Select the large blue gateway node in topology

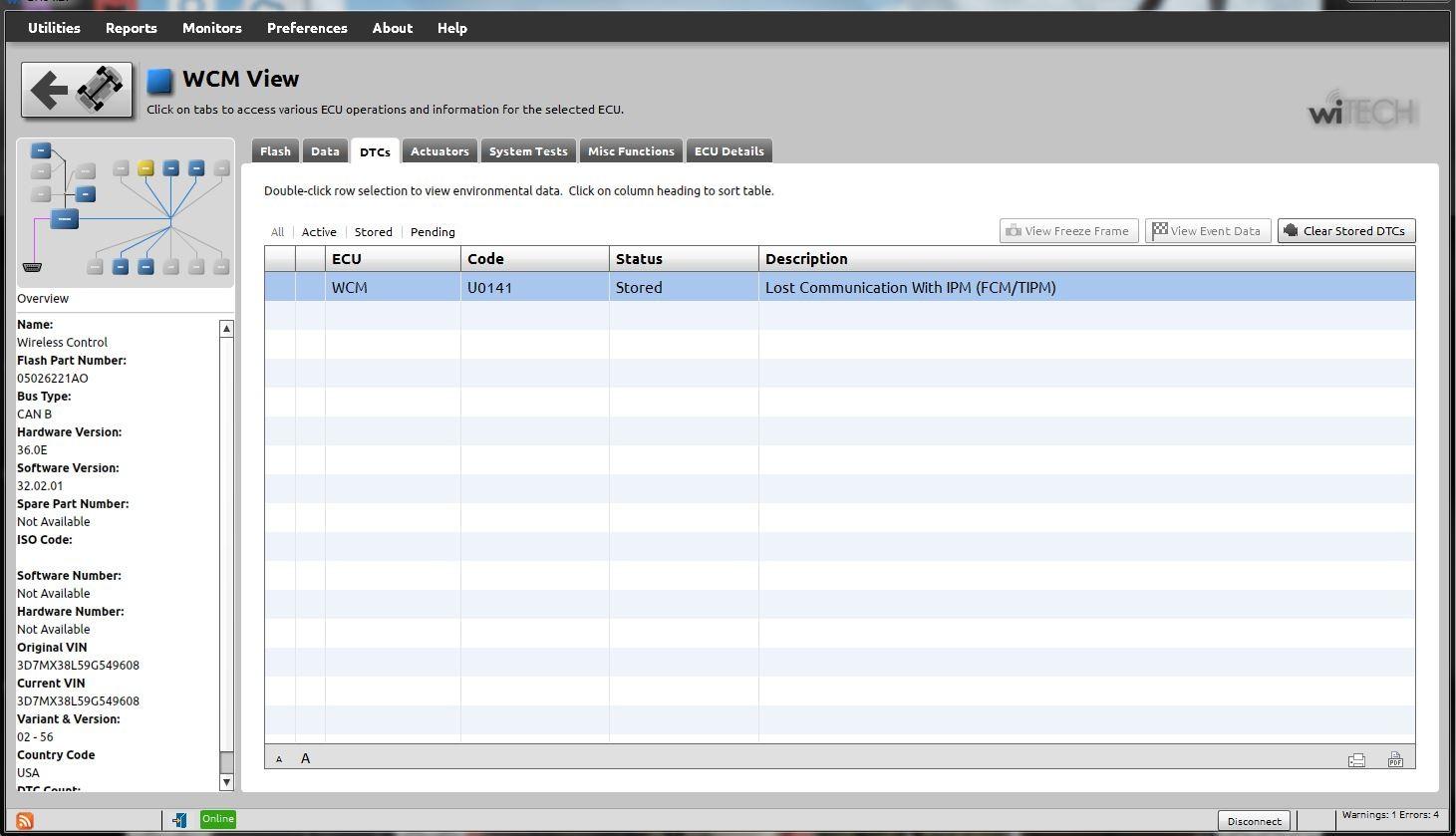[64, 218]
